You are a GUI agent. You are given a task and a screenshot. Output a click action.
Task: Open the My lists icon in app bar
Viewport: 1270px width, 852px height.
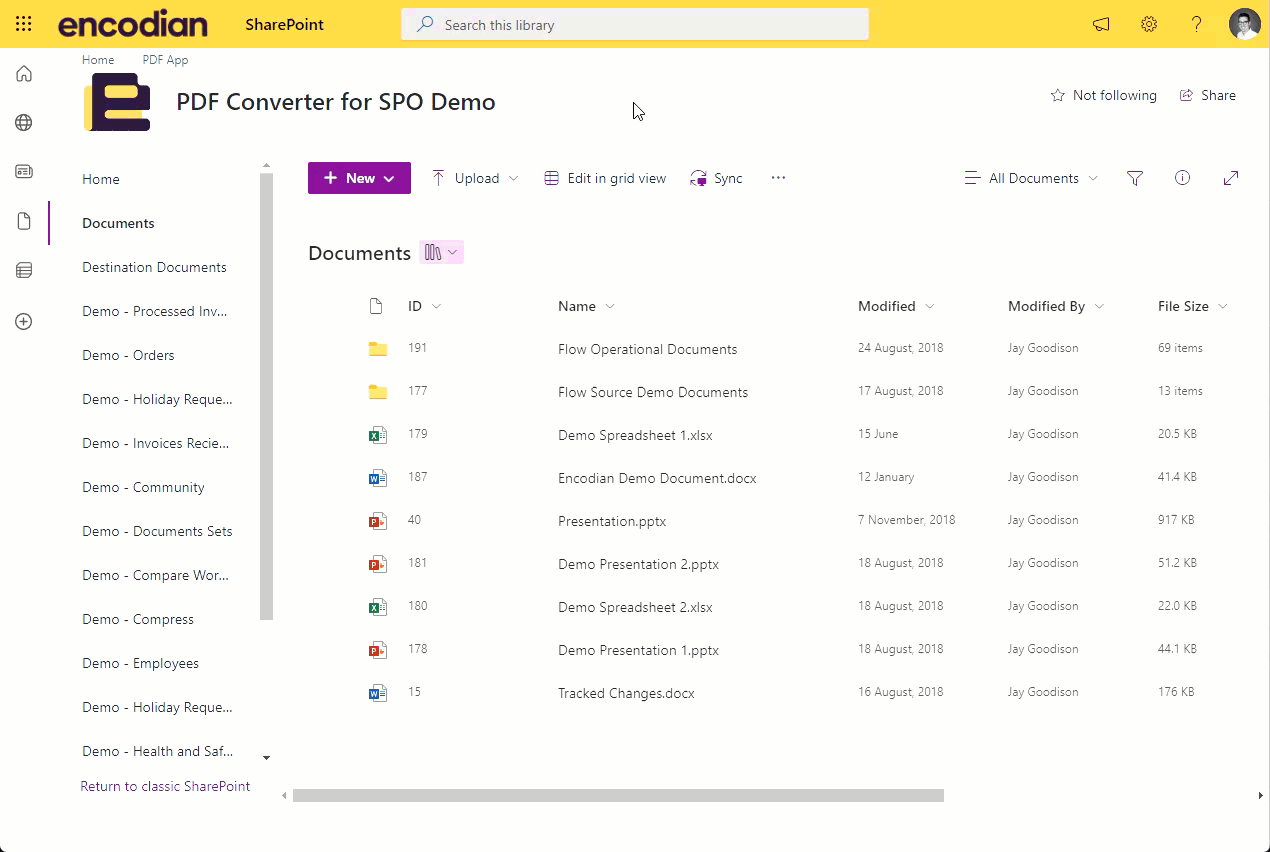click(24, 270)
